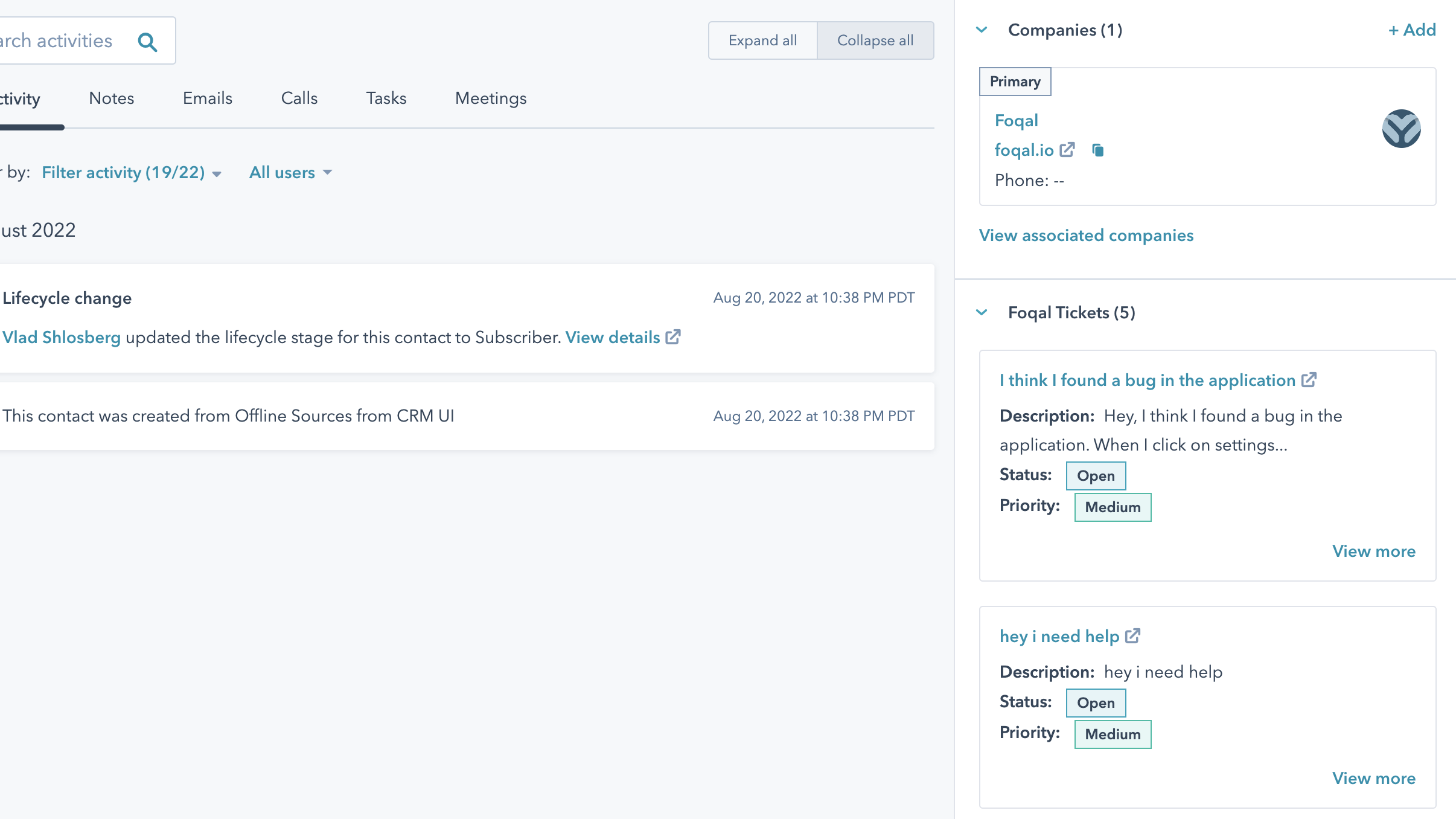Switch to the Calls tab
Screen dimensions: 1456x819
pos(299,98)
